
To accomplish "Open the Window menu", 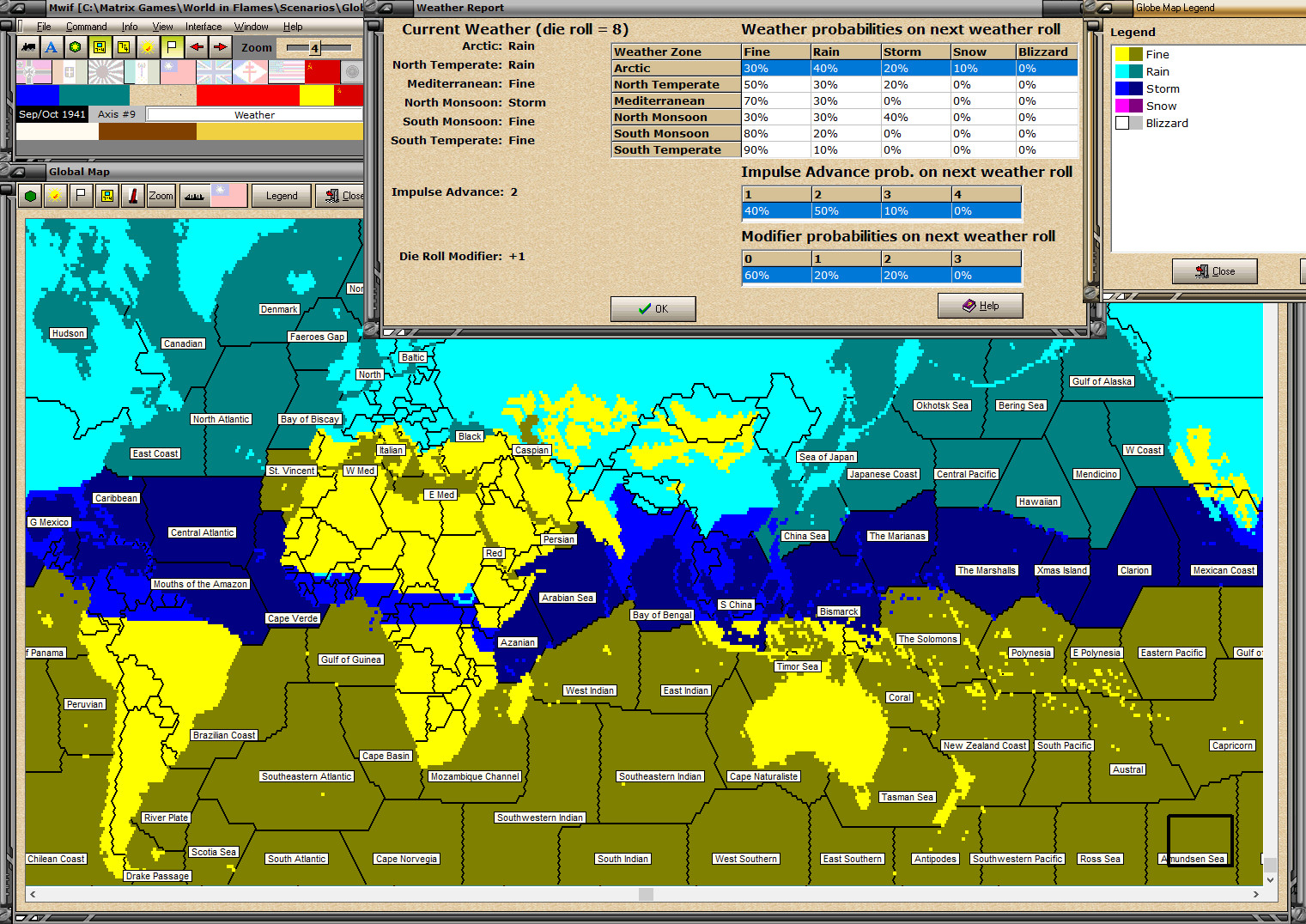I will pos(252,27).
